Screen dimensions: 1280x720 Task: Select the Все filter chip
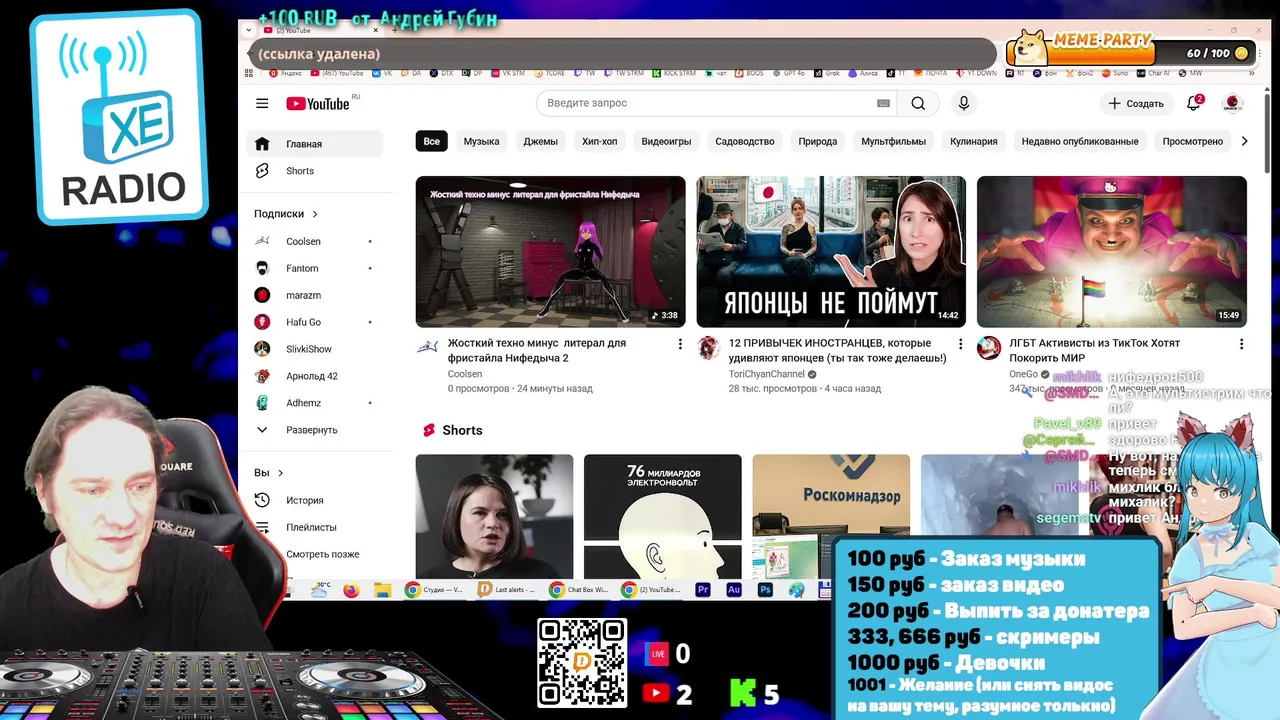(431, 142)
